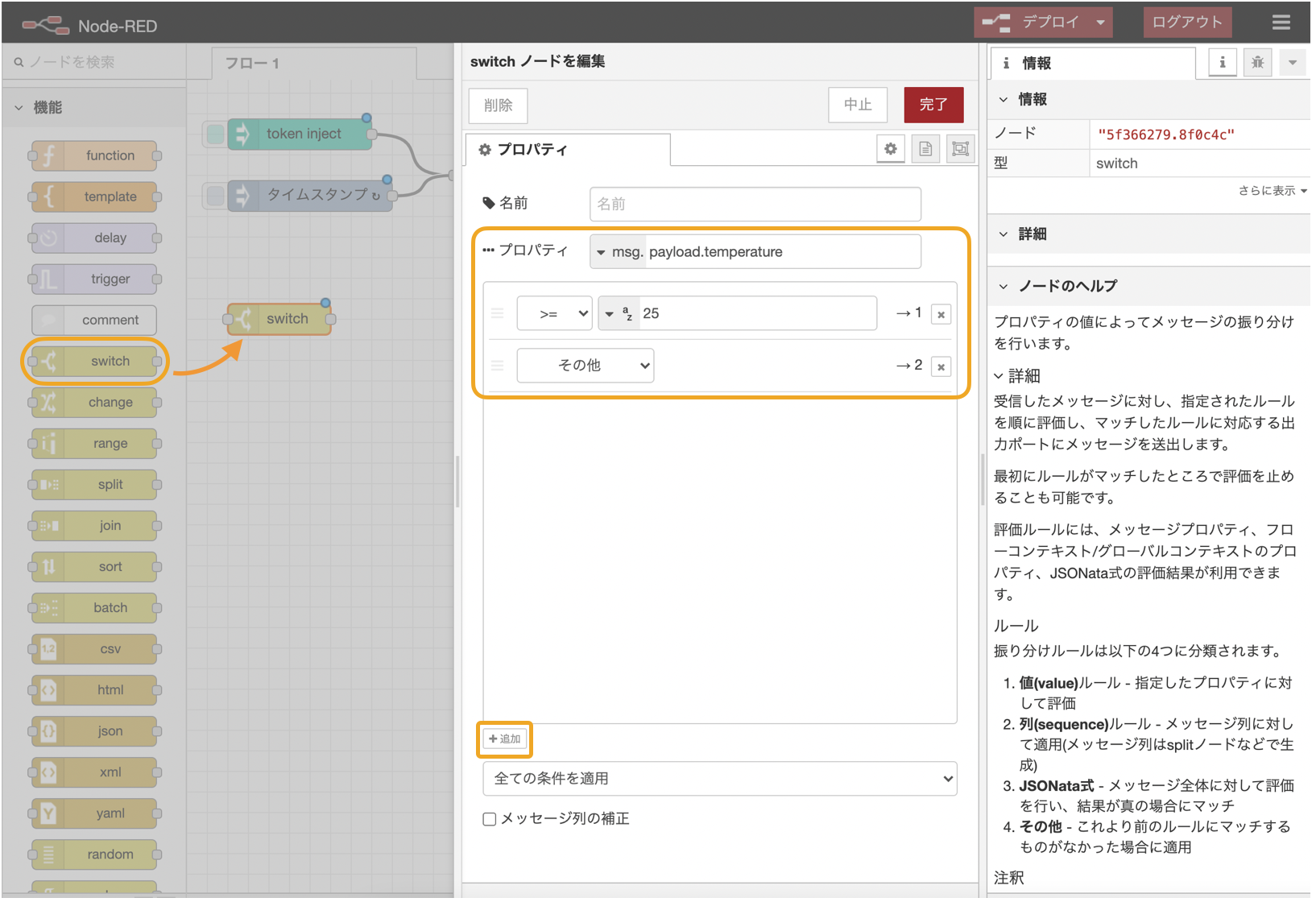Remove rule 1 with its x button

tap(941, 314)
